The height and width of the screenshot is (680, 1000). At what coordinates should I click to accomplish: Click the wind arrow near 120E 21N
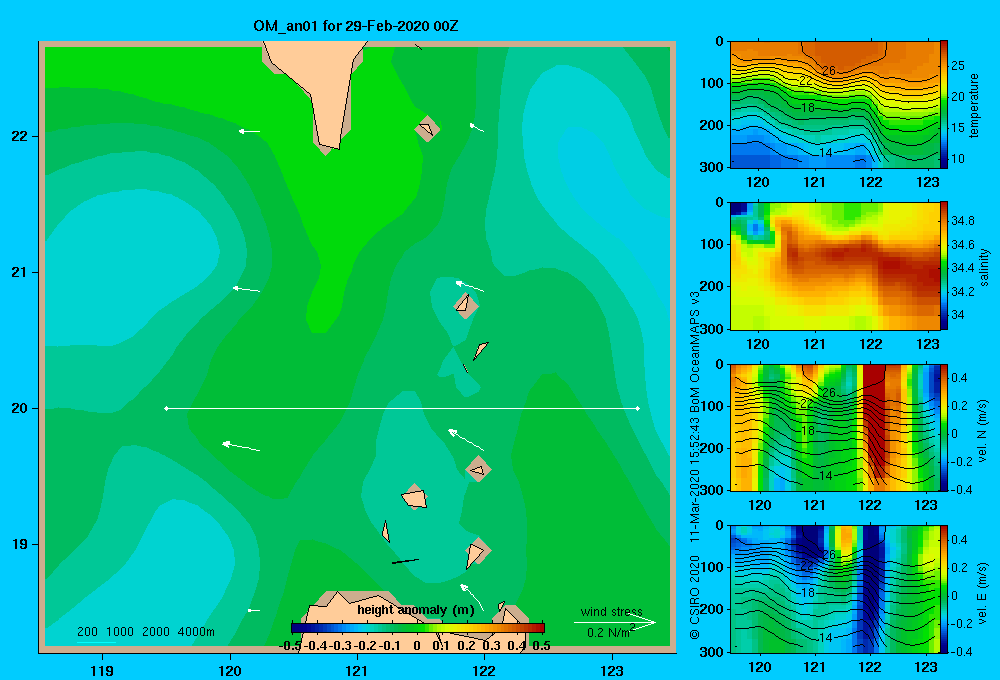tap(246, 289)
